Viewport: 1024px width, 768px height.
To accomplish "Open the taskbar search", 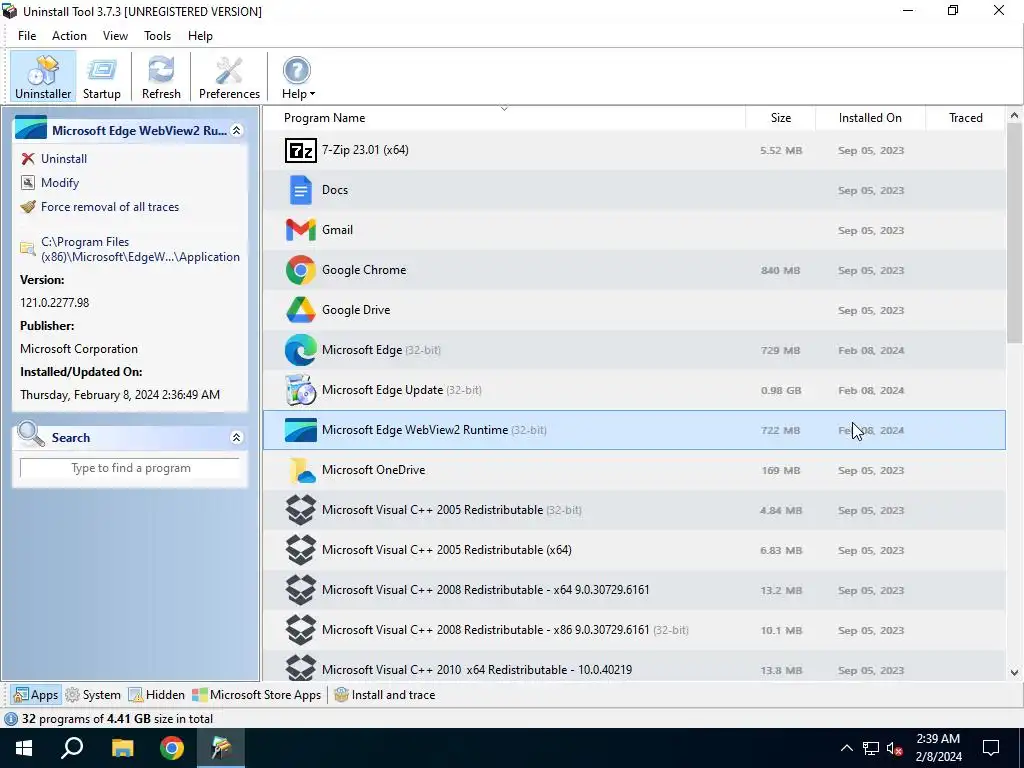I will click(x=72, y=748).
